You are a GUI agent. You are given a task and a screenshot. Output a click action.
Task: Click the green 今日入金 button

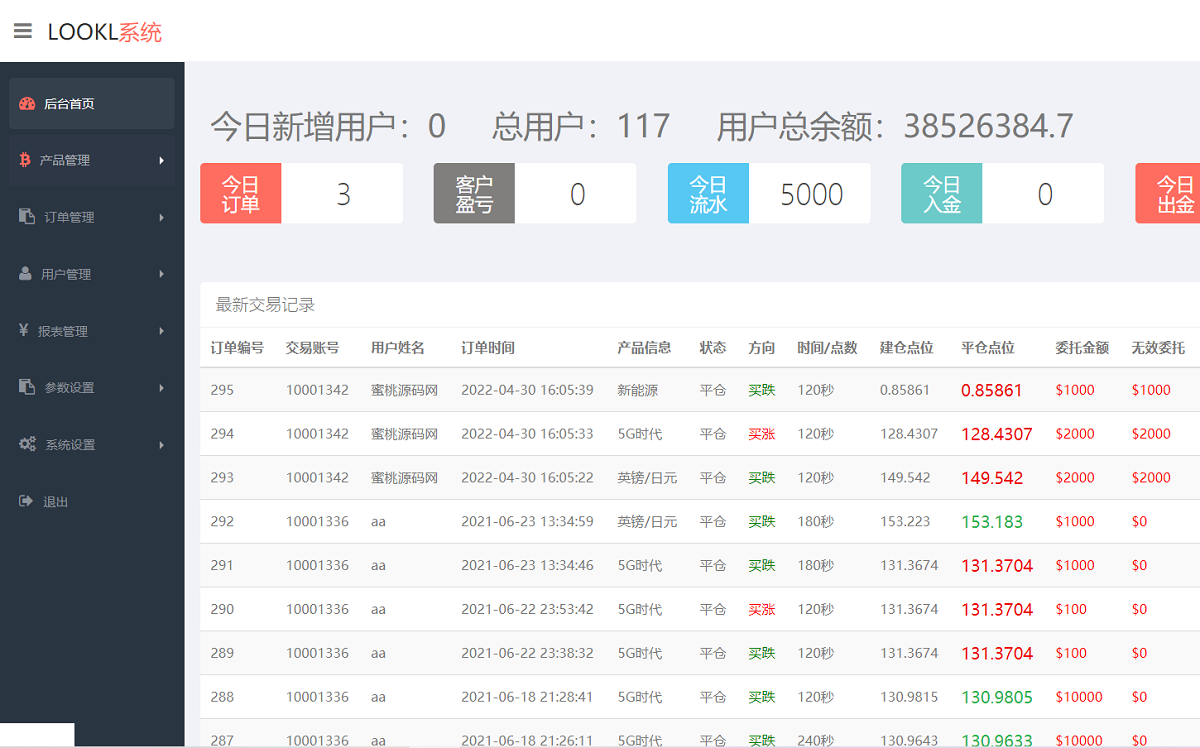coord(941,193)
